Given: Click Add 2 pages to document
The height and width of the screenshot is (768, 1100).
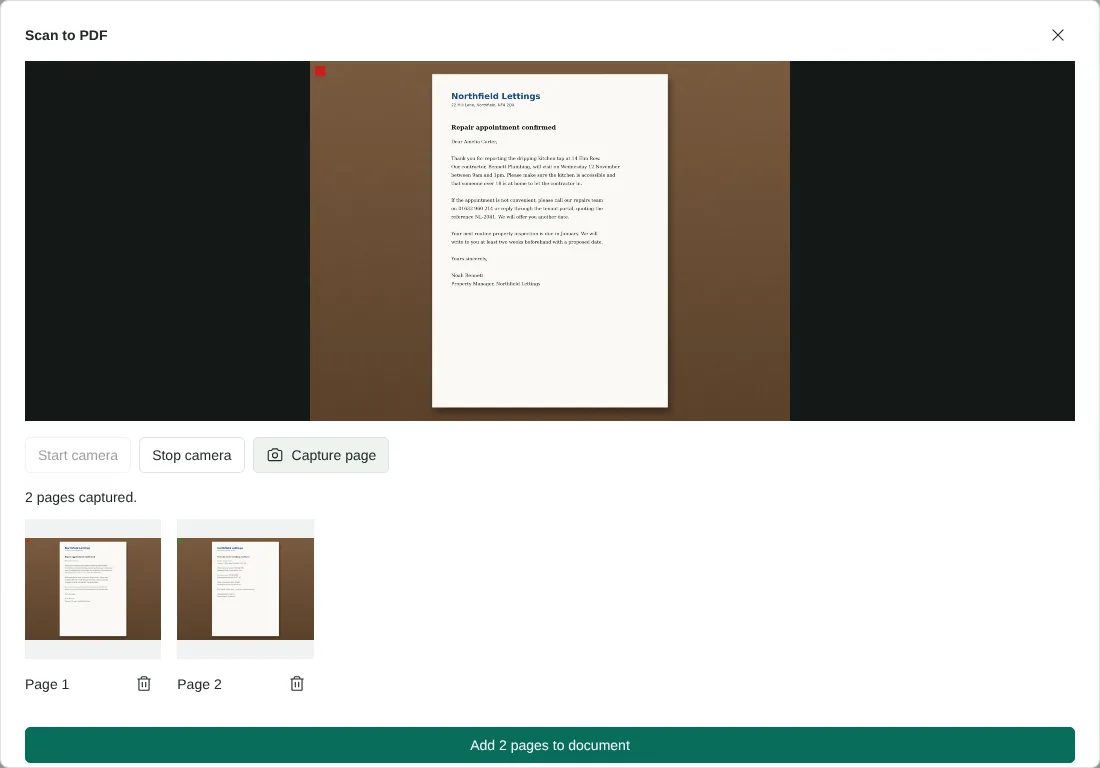Looking at the screenshot, I should 550,745.
